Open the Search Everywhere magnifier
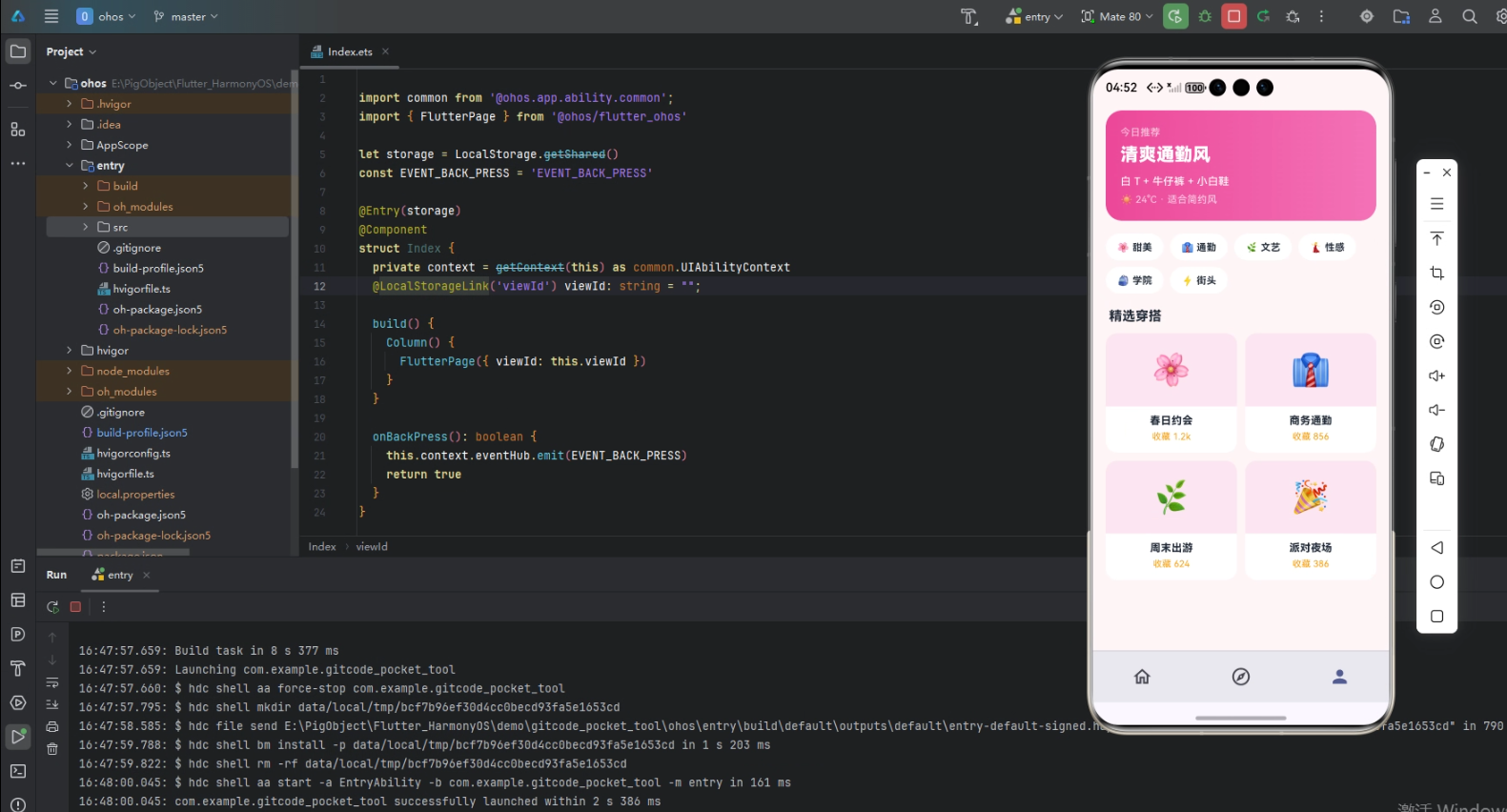The height and width of the screenshot is (812, 1507). [1470, 16]
